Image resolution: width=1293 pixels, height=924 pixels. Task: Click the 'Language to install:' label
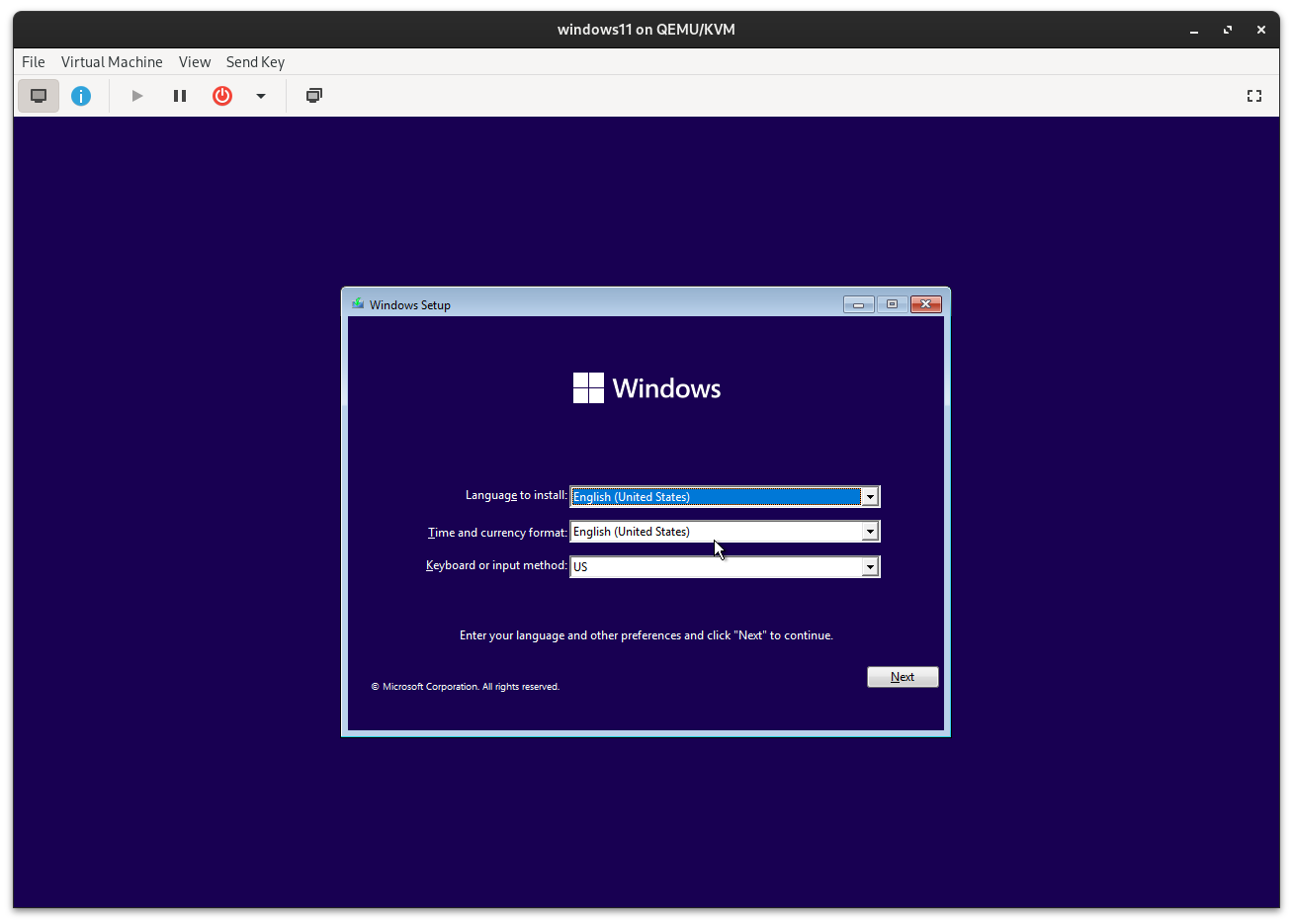(516, 495)
